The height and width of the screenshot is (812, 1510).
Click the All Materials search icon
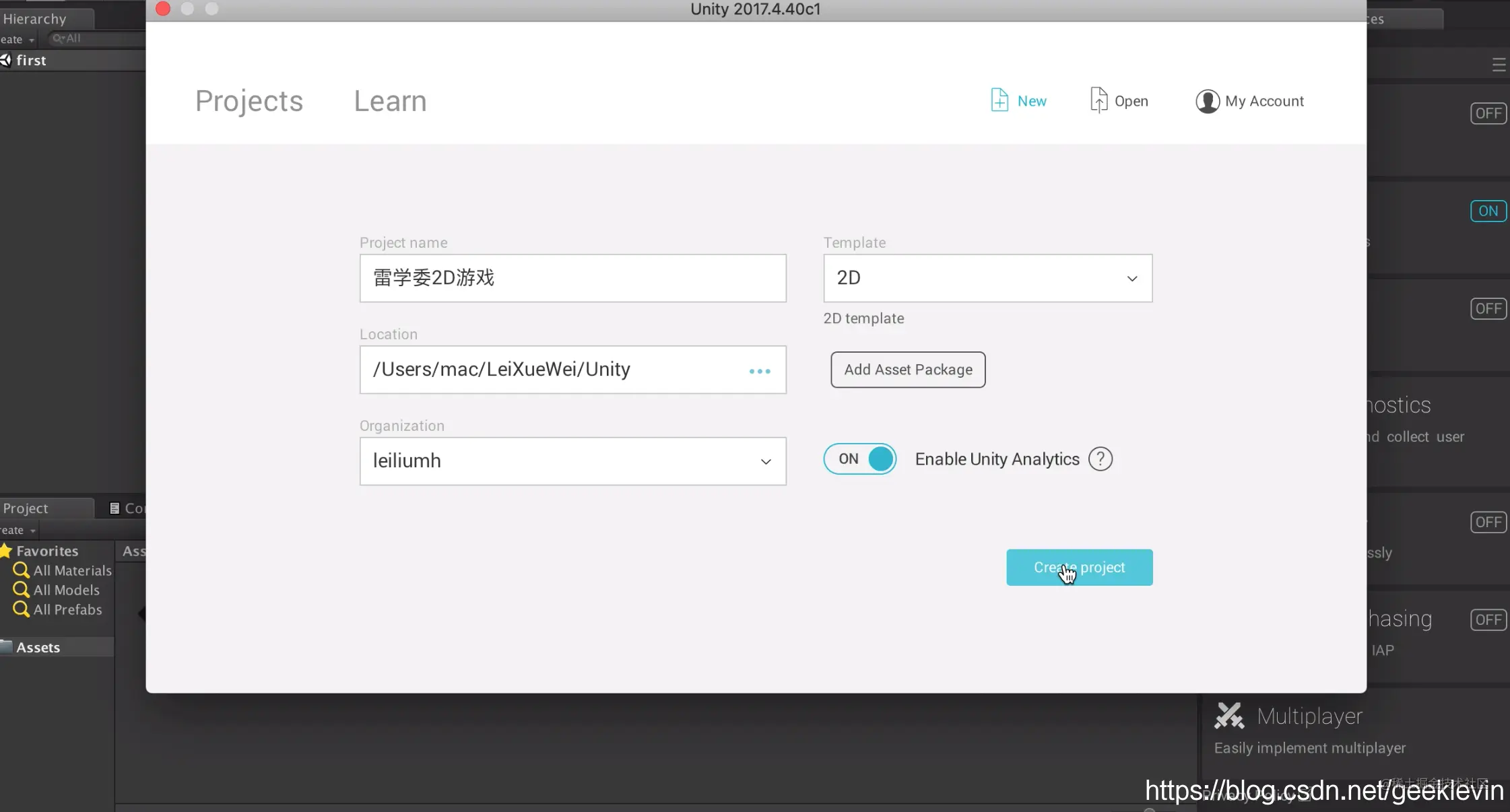(22, 570)
